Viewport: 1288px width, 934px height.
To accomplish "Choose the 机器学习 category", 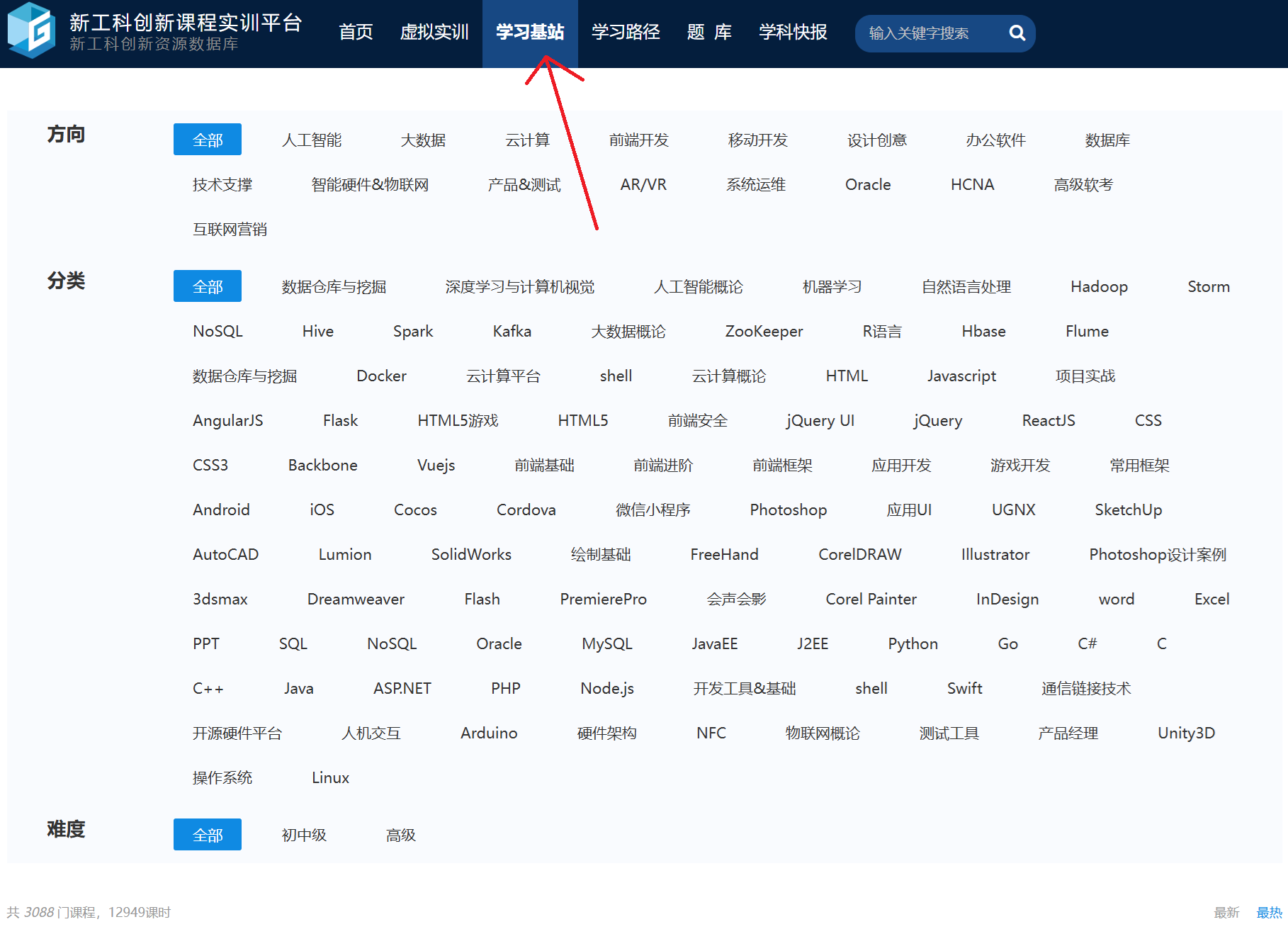I will point(832,286).
